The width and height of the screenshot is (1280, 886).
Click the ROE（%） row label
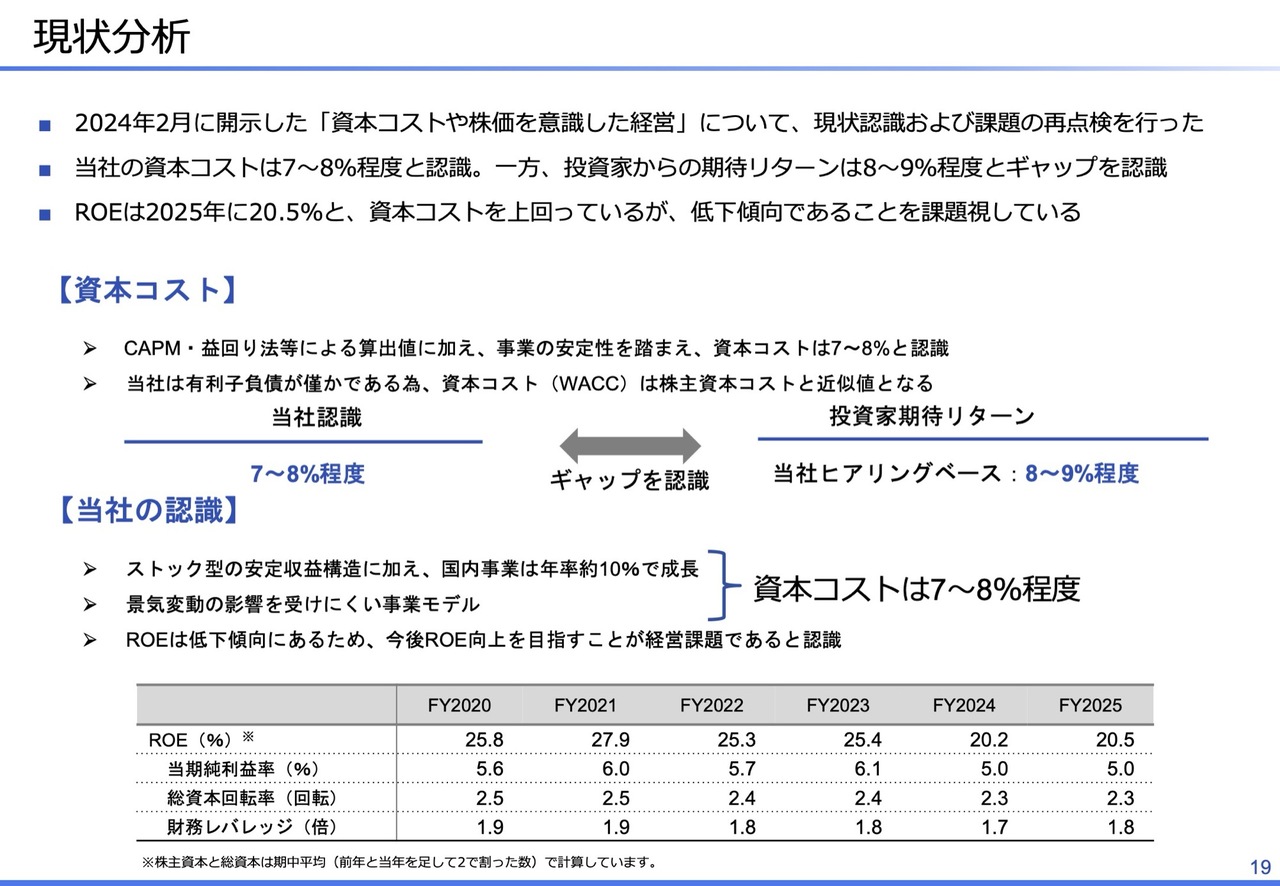190,739
